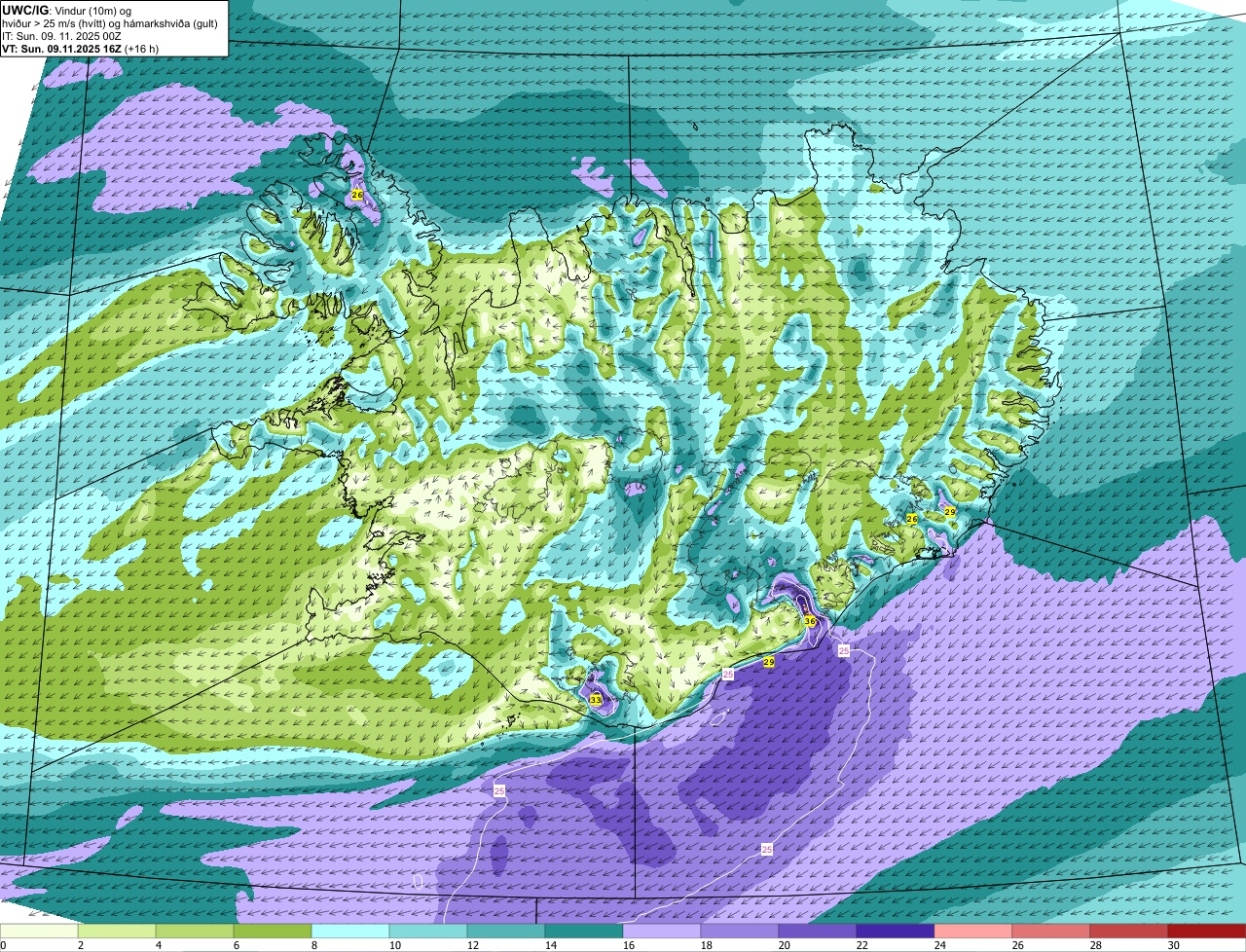Click the '8' label on the legend scale
This screenshot has height=952, width=1246.
[x=313, y=946]
